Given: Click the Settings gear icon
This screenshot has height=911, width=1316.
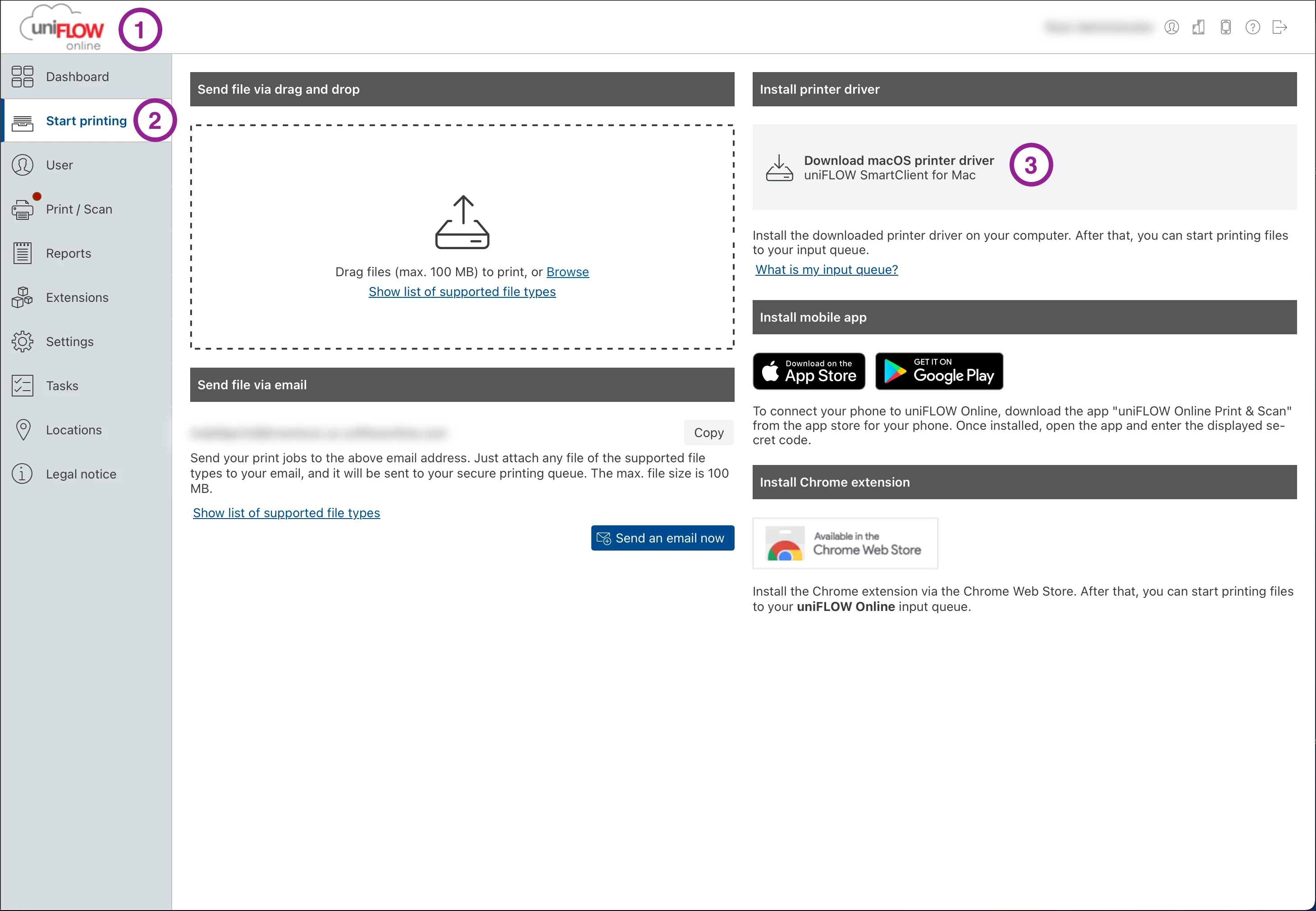Looking at the screenshot, I should [22, 342].
